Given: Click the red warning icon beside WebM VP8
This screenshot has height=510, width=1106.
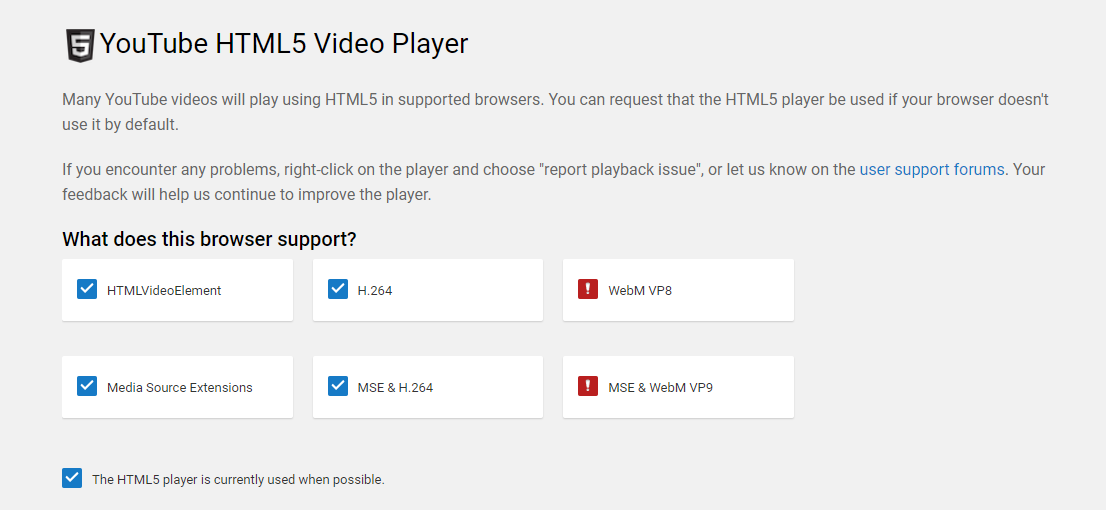Looking at the screenshot, I should (588, 290).
